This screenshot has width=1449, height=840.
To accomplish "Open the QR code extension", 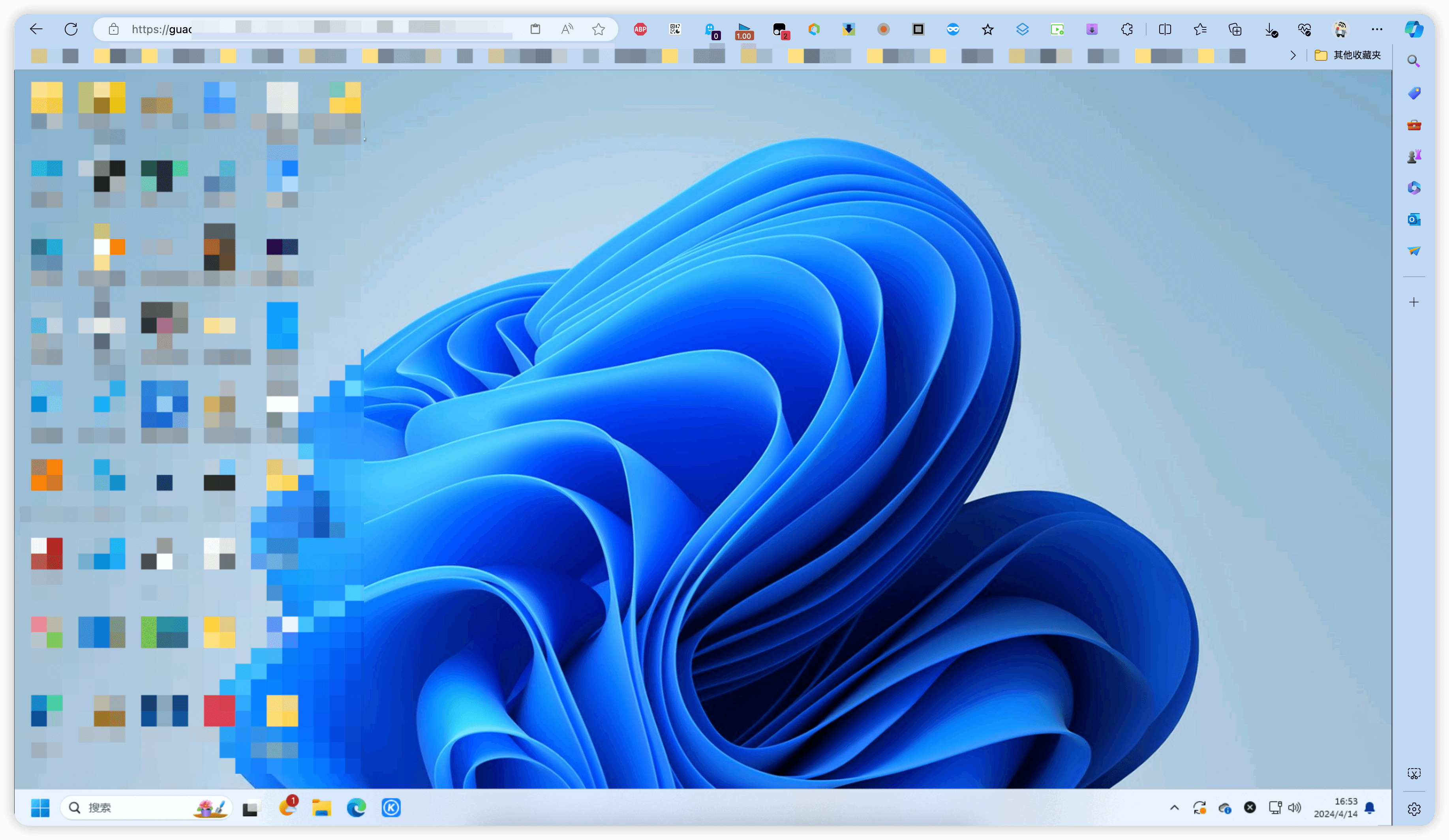I will click(675, 29).
